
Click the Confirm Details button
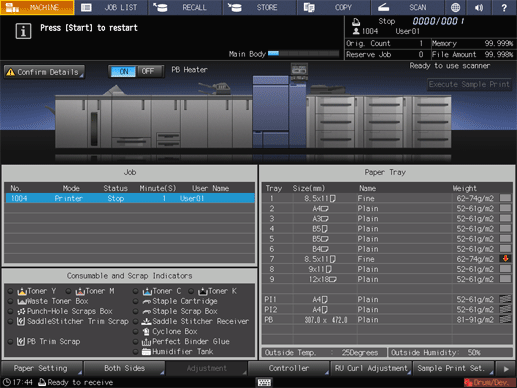tap(44, 72)
